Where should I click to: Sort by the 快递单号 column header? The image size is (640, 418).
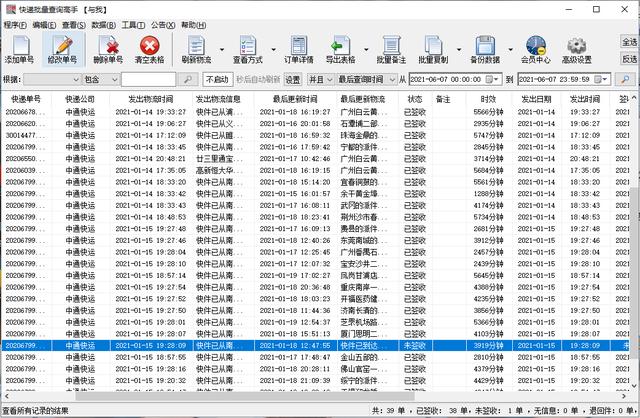pyautogui.click(x=26, y=99)
